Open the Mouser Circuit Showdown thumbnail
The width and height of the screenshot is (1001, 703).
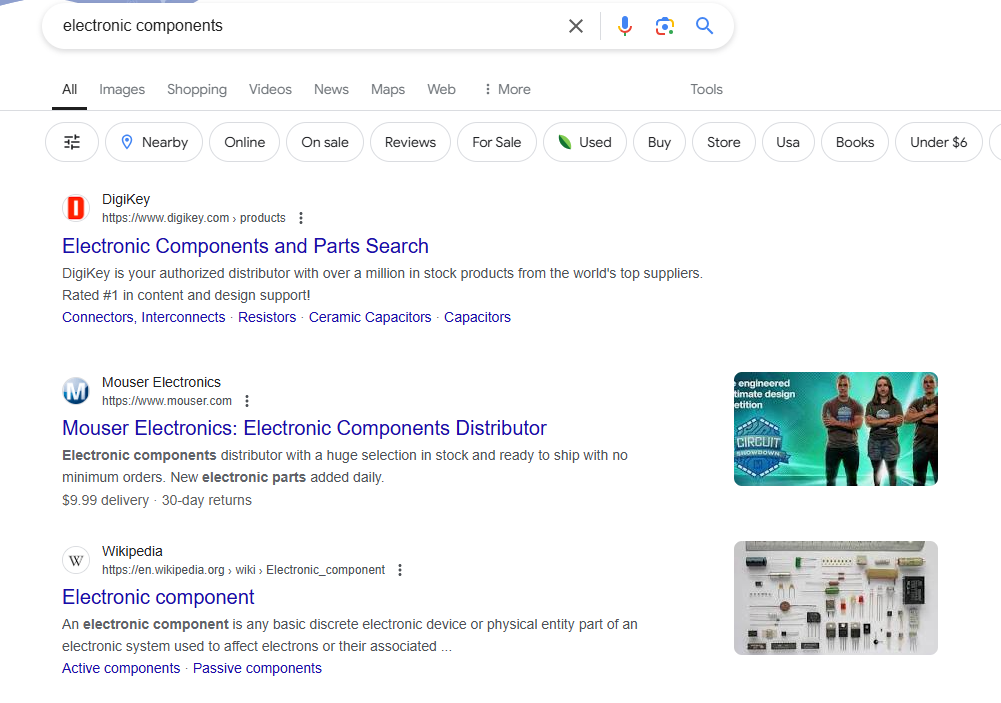836,429
